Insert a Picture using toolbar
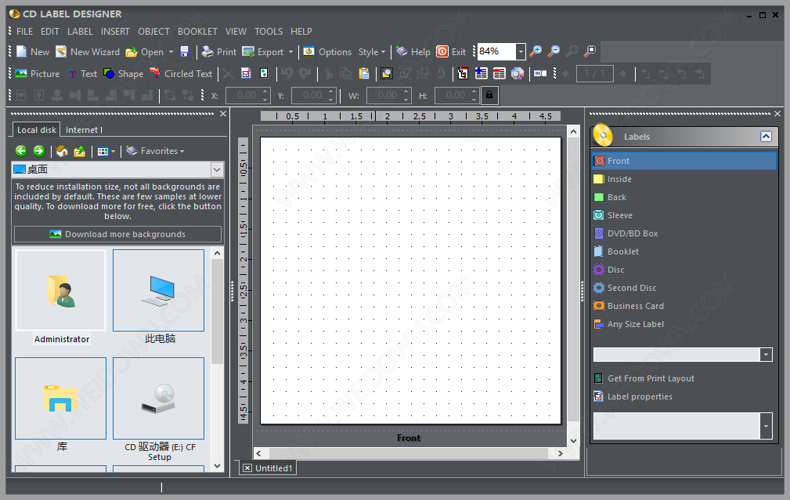The width and height of the screenshot is (790, 500). point(37,74)
